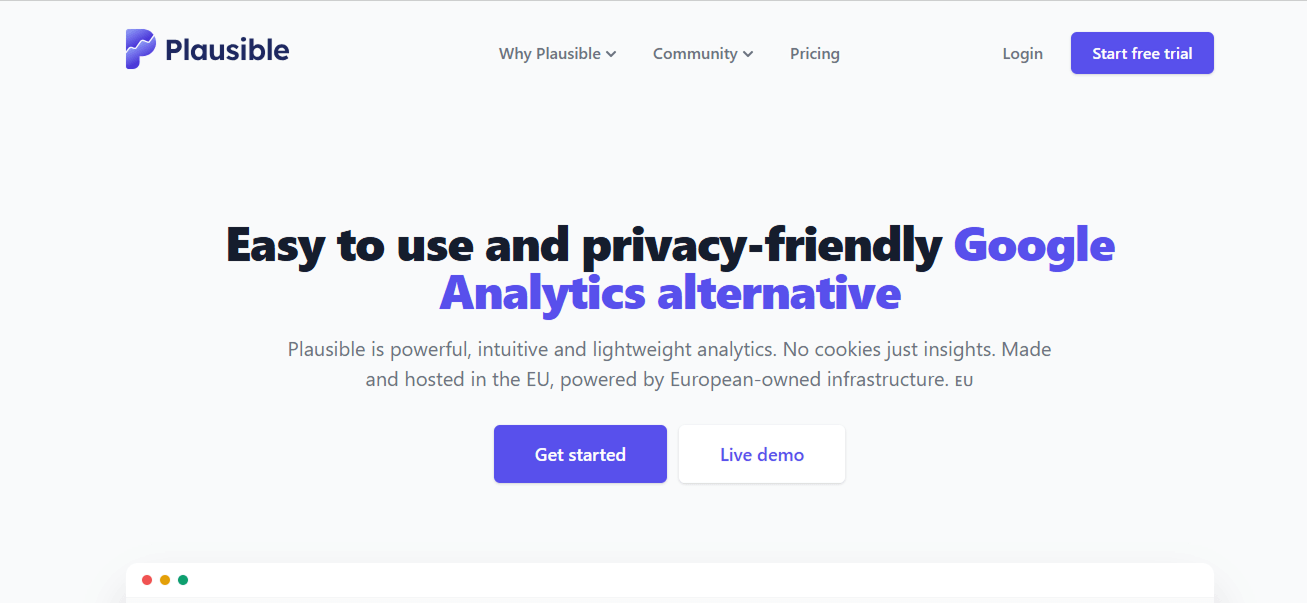The height and width of the screenshot is (603, 1307).
Task: Open the Live demo
Action: point(762,454)
